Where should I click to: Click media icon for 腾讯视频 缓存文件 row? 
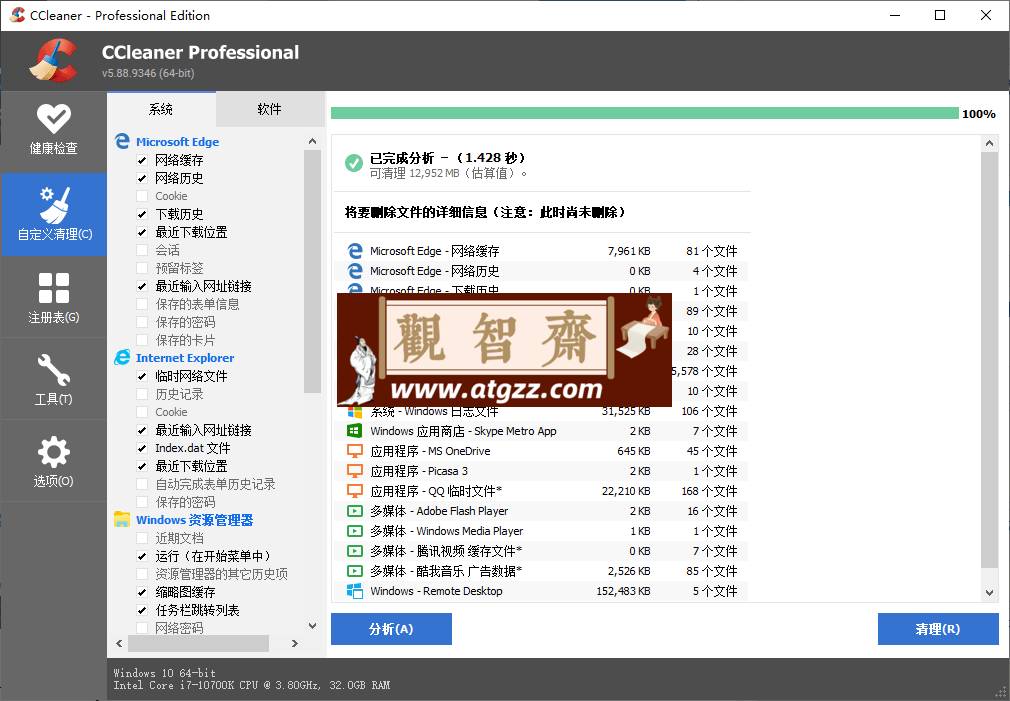(354, 551)
